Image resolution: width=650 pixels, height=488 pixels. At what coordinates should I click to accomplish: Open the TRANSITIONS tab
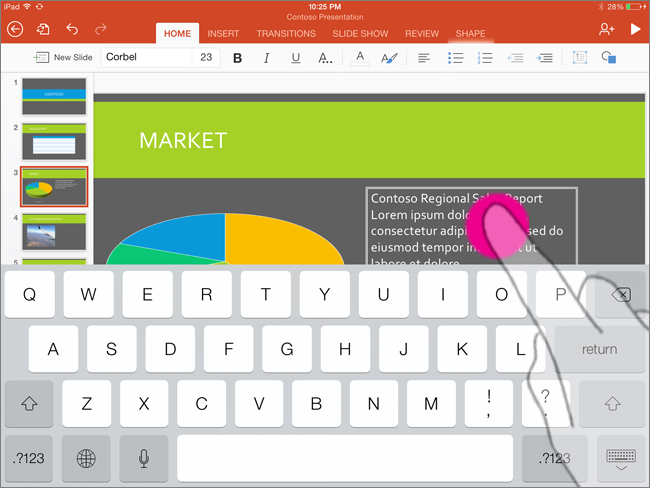pyautogui.click(x=286, y=34)
